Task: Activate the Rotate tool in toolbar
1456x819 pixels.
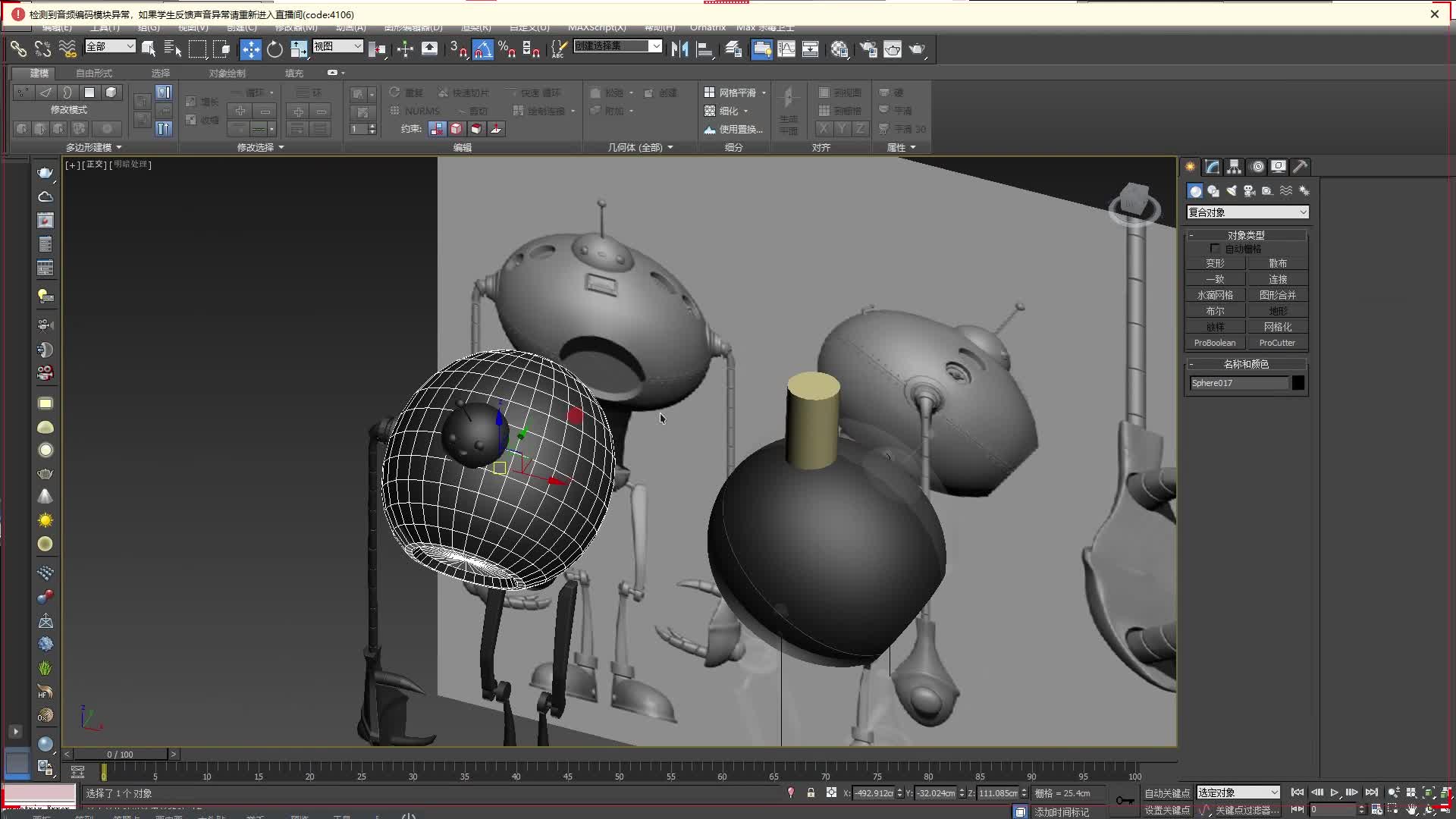Action: coord(275,49)
